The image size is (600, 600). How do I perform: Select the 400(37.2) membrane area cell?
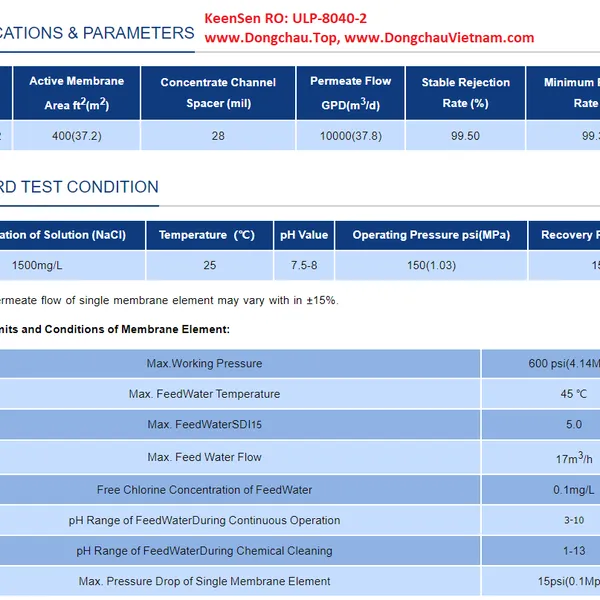pyautogui.click(x=75, y=136)
